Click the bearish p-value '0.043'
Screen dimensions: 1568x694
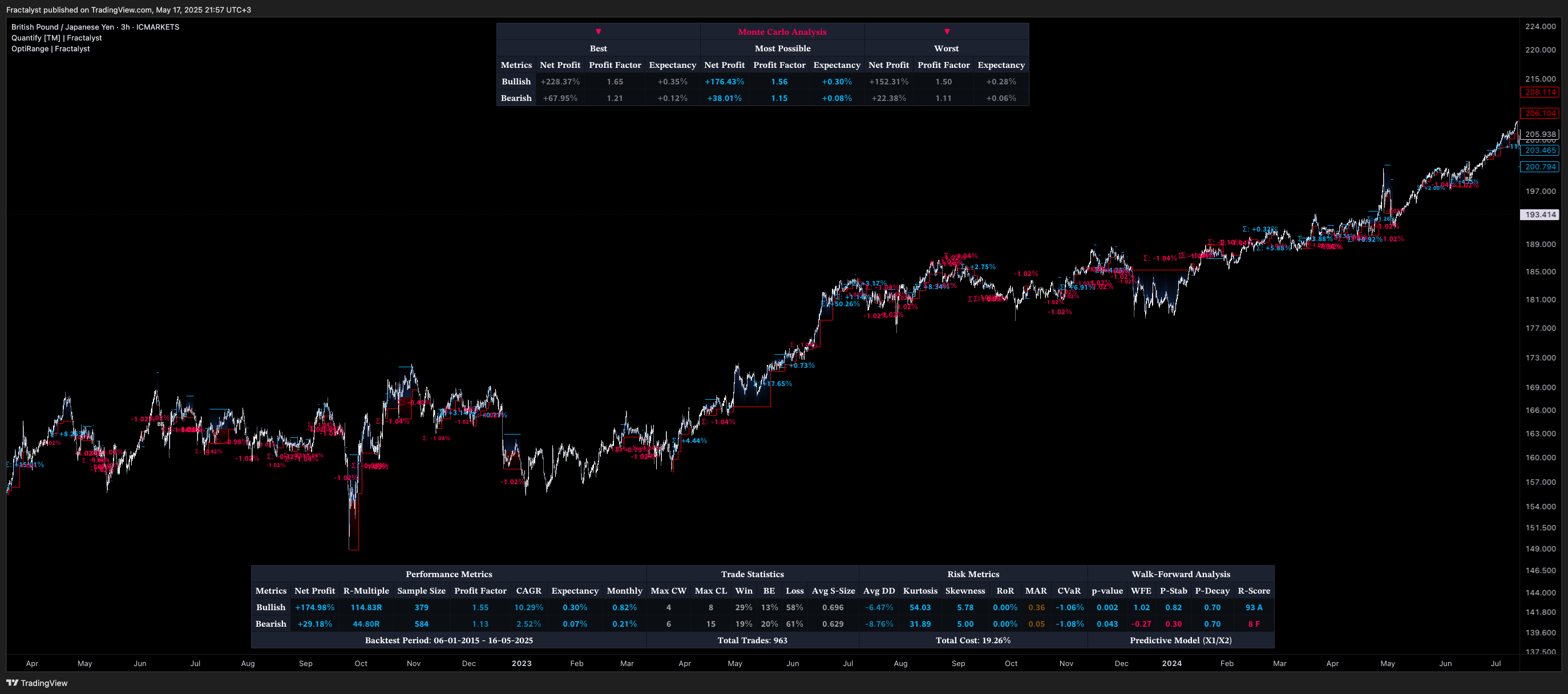pyautogui.click(x=1107, y=624)
